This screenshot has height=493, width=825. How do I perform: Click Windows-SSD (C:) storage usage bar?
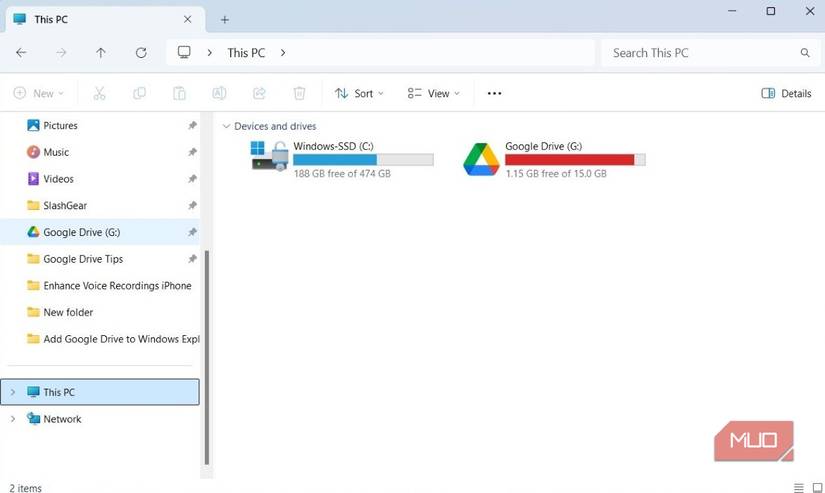coord(363,159)
